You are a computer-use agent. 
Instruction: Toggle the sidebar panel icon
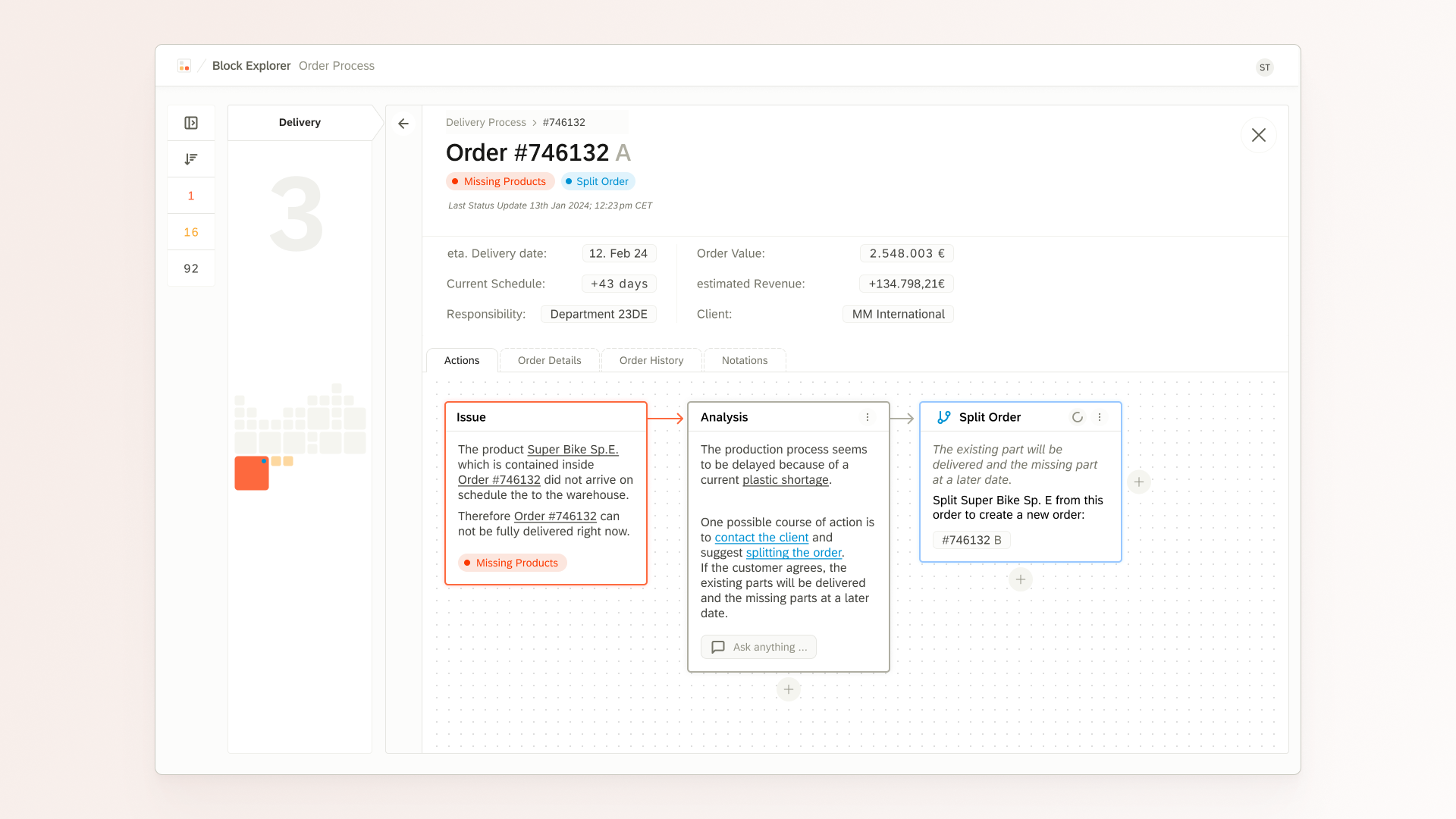tap(191, 123)
